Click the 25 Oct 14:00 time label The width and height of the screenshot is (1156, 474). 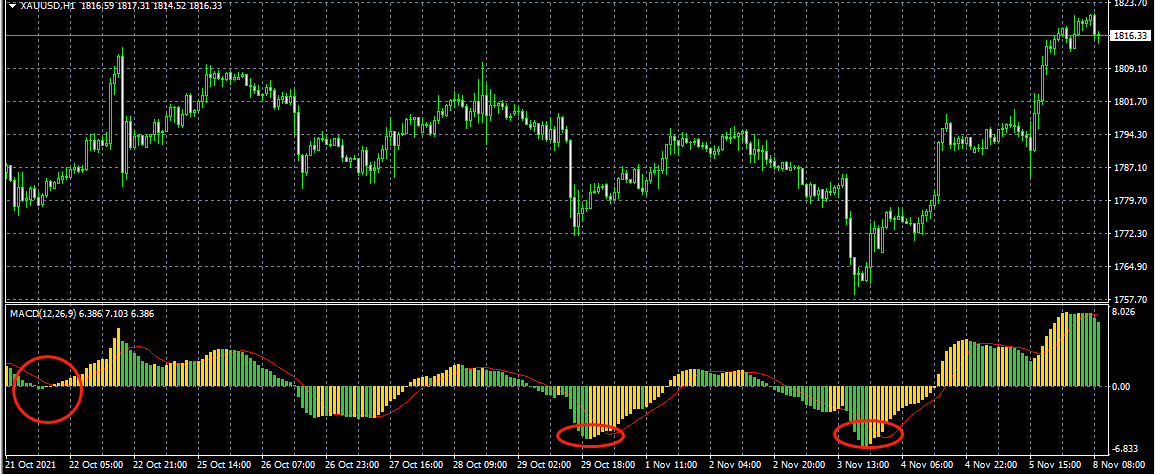coord(223,466)
